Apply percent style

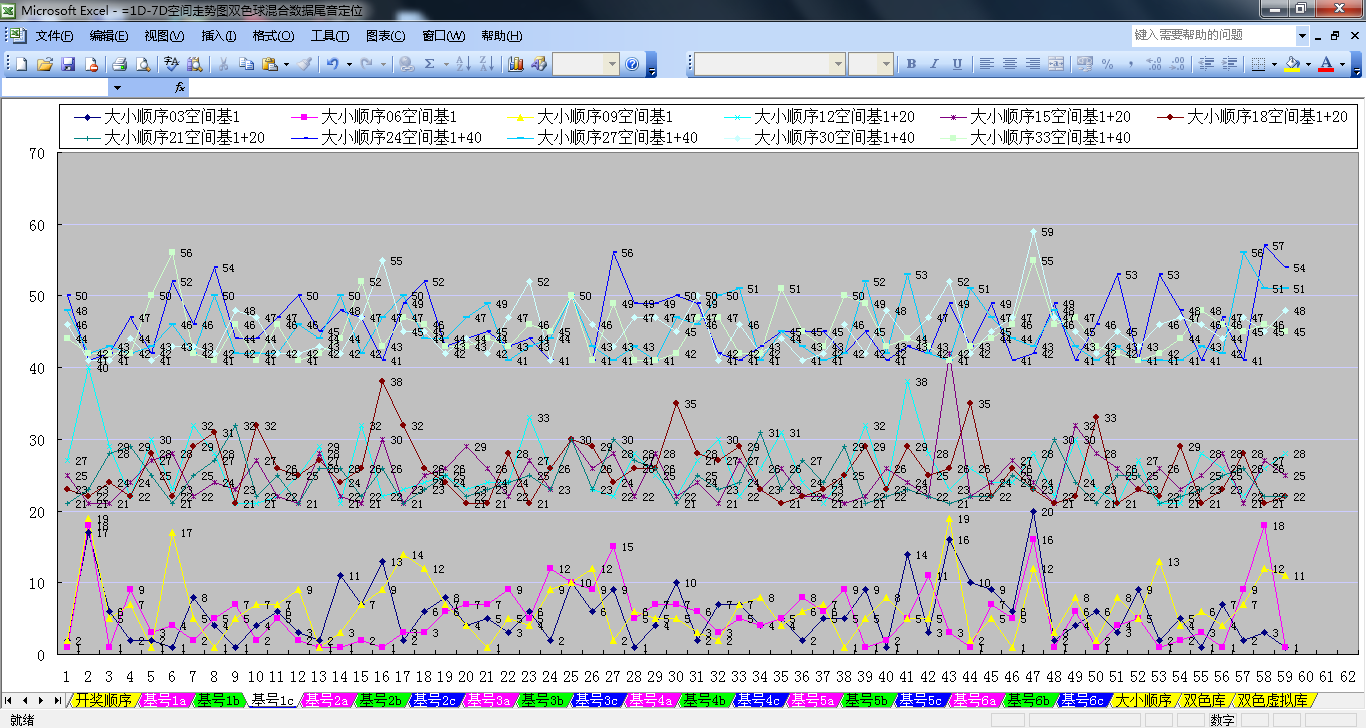click(1107, 64)
